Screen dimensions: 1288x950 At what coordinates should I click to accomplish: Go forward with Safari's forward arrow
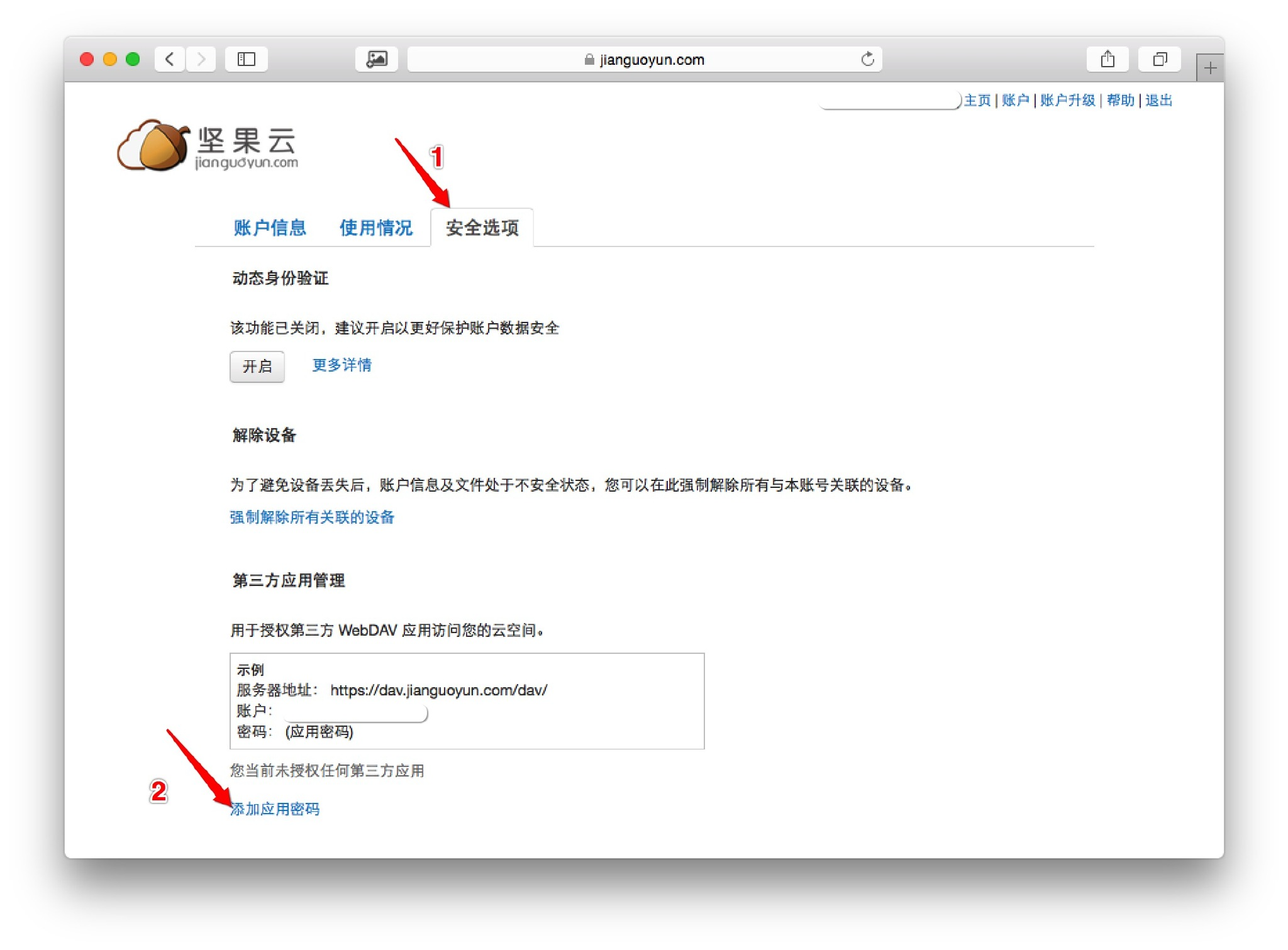(x=201, y=59)
